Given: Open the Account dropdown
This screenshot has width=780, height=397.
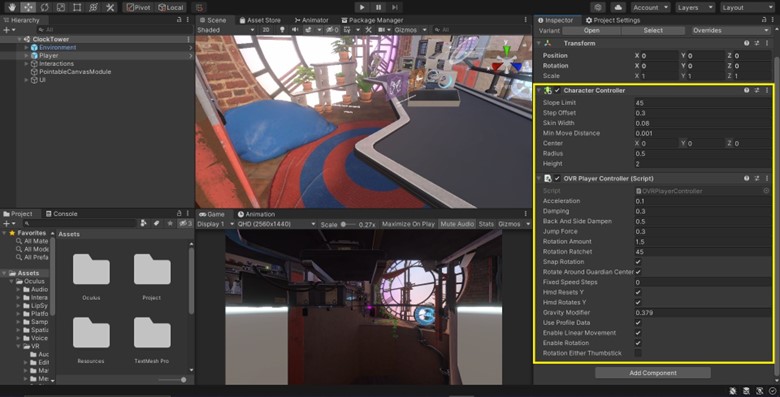Looking at the screenshot, I should (x=650, y=7).
